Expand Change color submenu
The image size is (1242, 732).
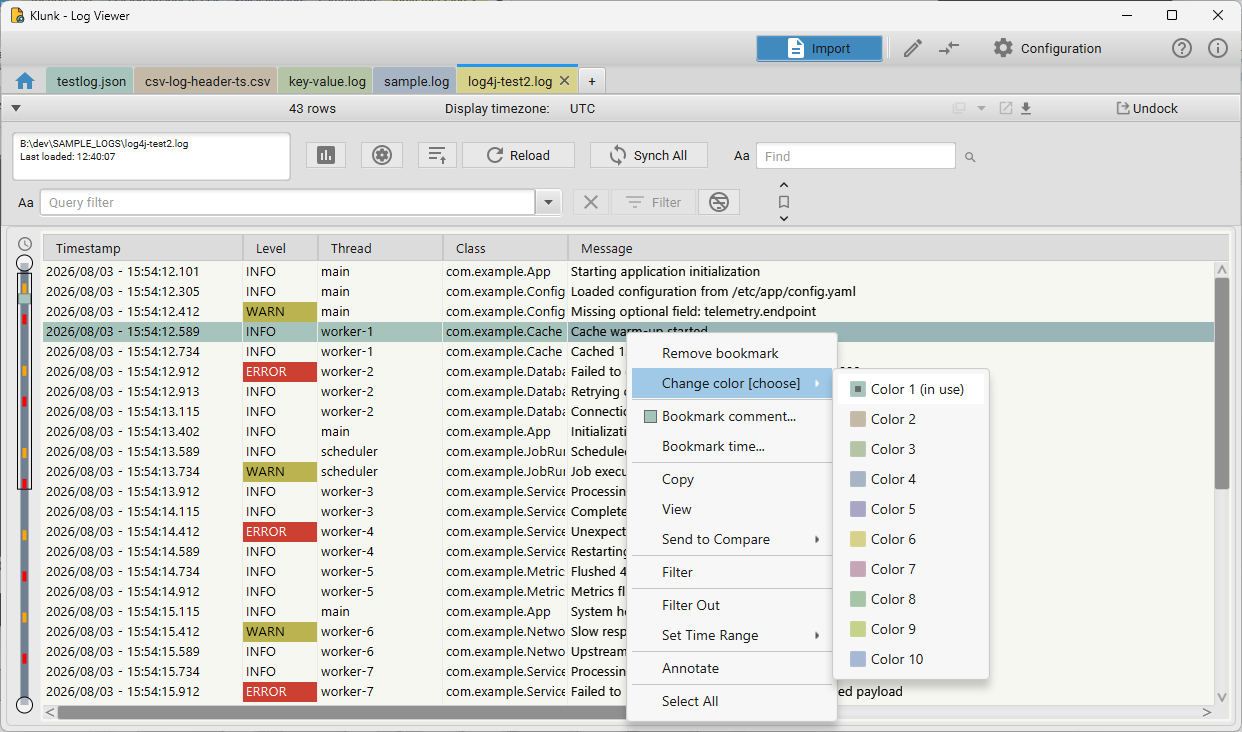[x=731, y=384]
